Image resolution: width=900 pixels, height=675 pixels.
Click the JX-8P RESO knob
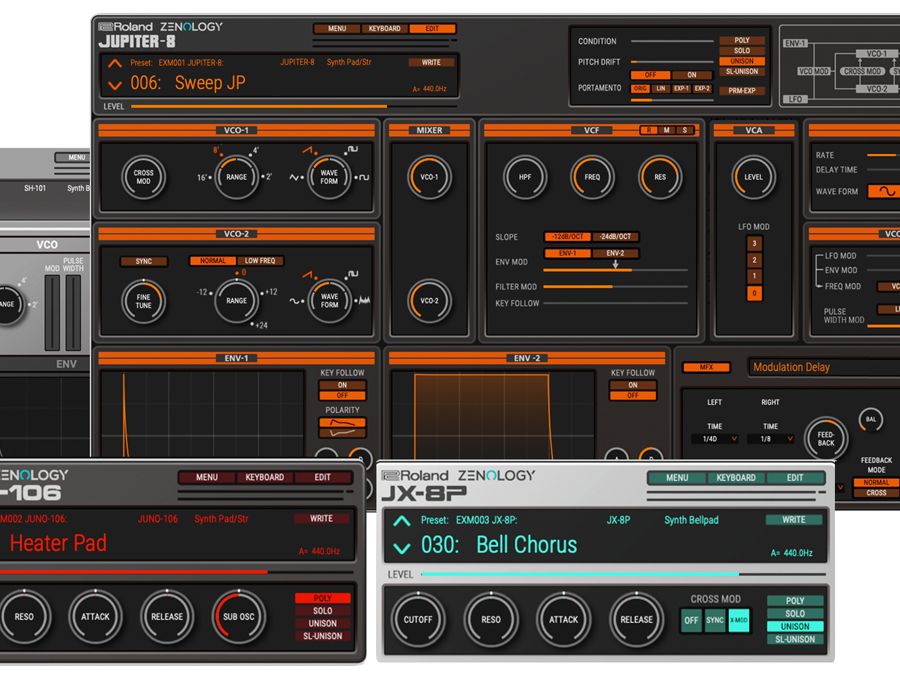click(491, 619)
